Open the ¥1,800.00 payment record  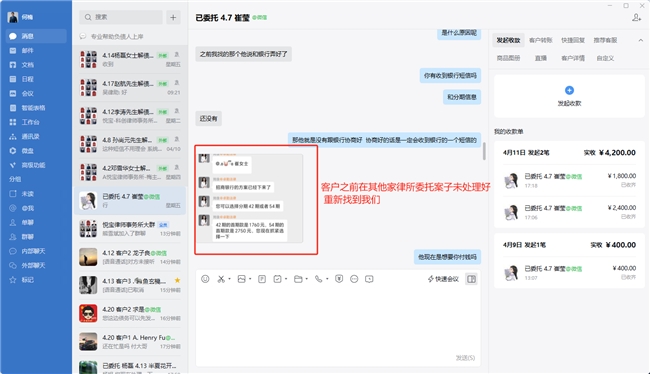[x=569, y=180]
